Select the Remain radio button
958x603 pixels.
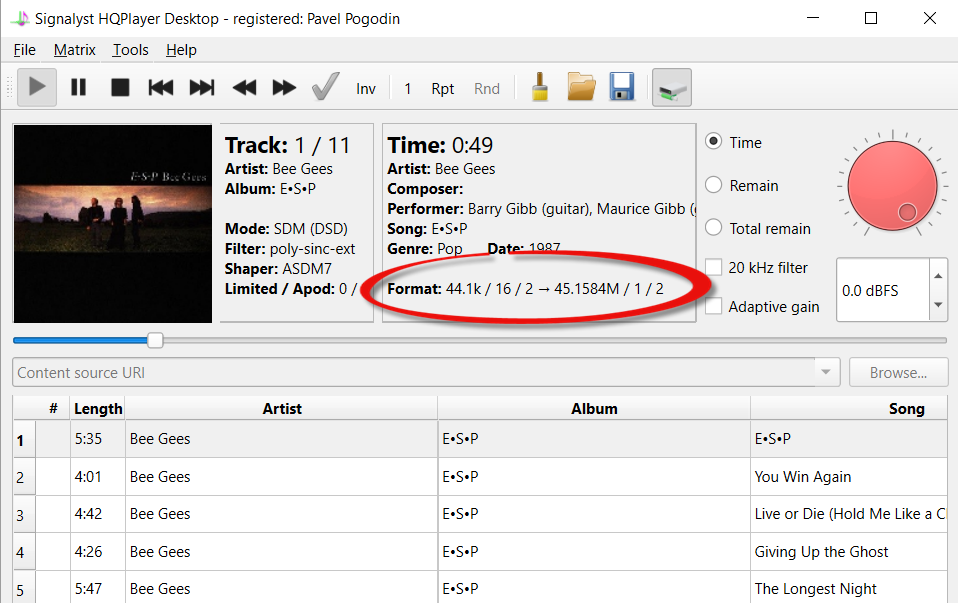tap(713, 185)
